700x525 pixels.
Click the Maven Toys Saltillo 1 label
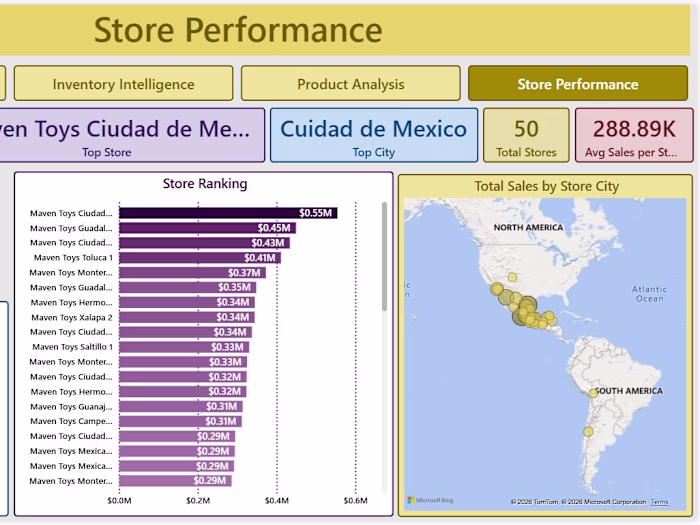coord(72,347)
